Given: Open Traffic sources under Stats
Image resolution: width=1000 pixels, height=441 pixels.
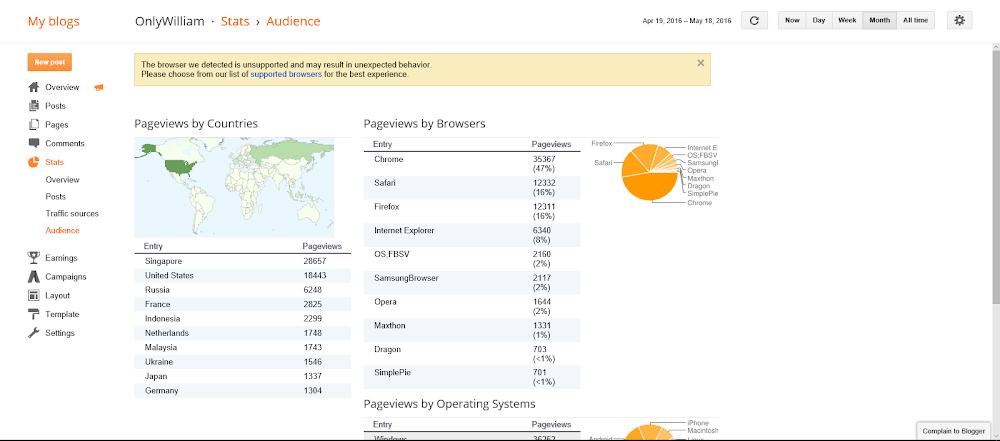Looking at the screenshot, I should pyautogui.click(x=72, y=214).
